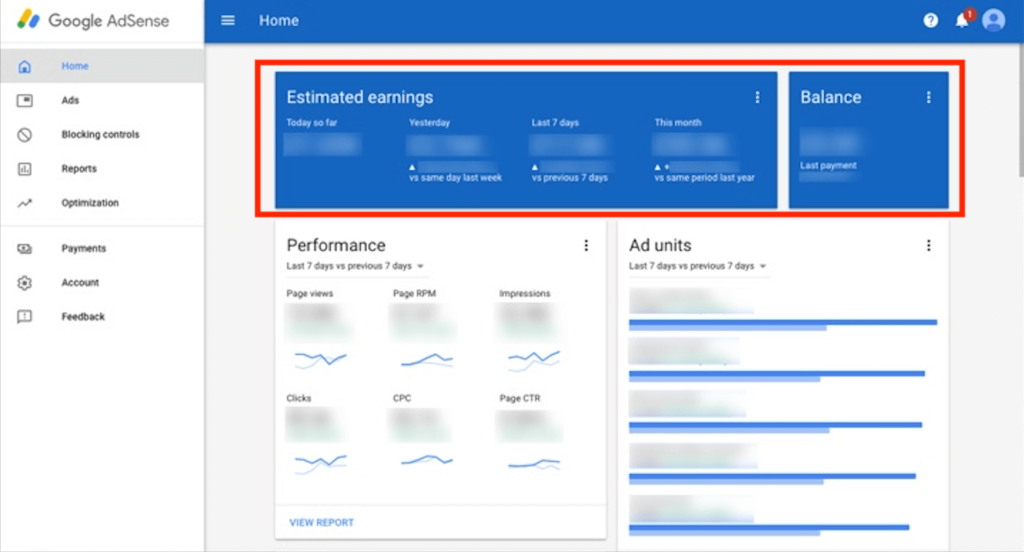Image resolution: width=1024 pixels, height=552 pixels.
Task: Open the notifications bell
Action: (962, 21)
